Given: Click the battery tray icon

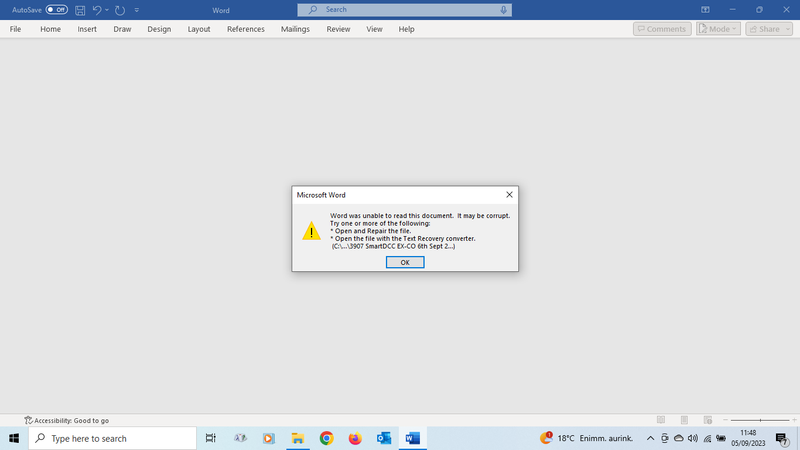Looking at the screenshot, I should pos(721,438).
